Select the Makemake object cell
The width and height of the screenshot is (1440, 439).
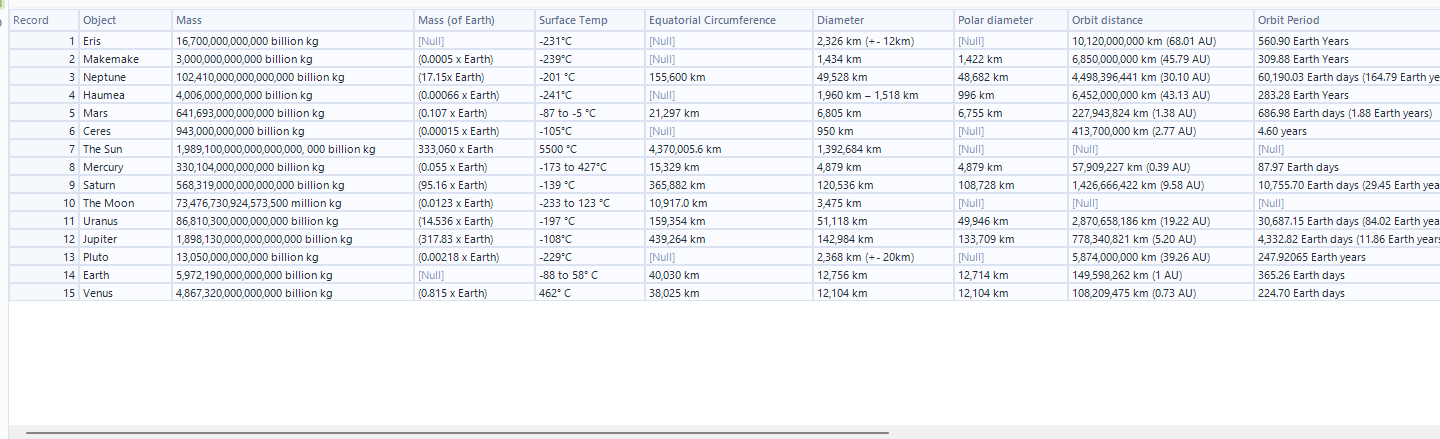124,59
